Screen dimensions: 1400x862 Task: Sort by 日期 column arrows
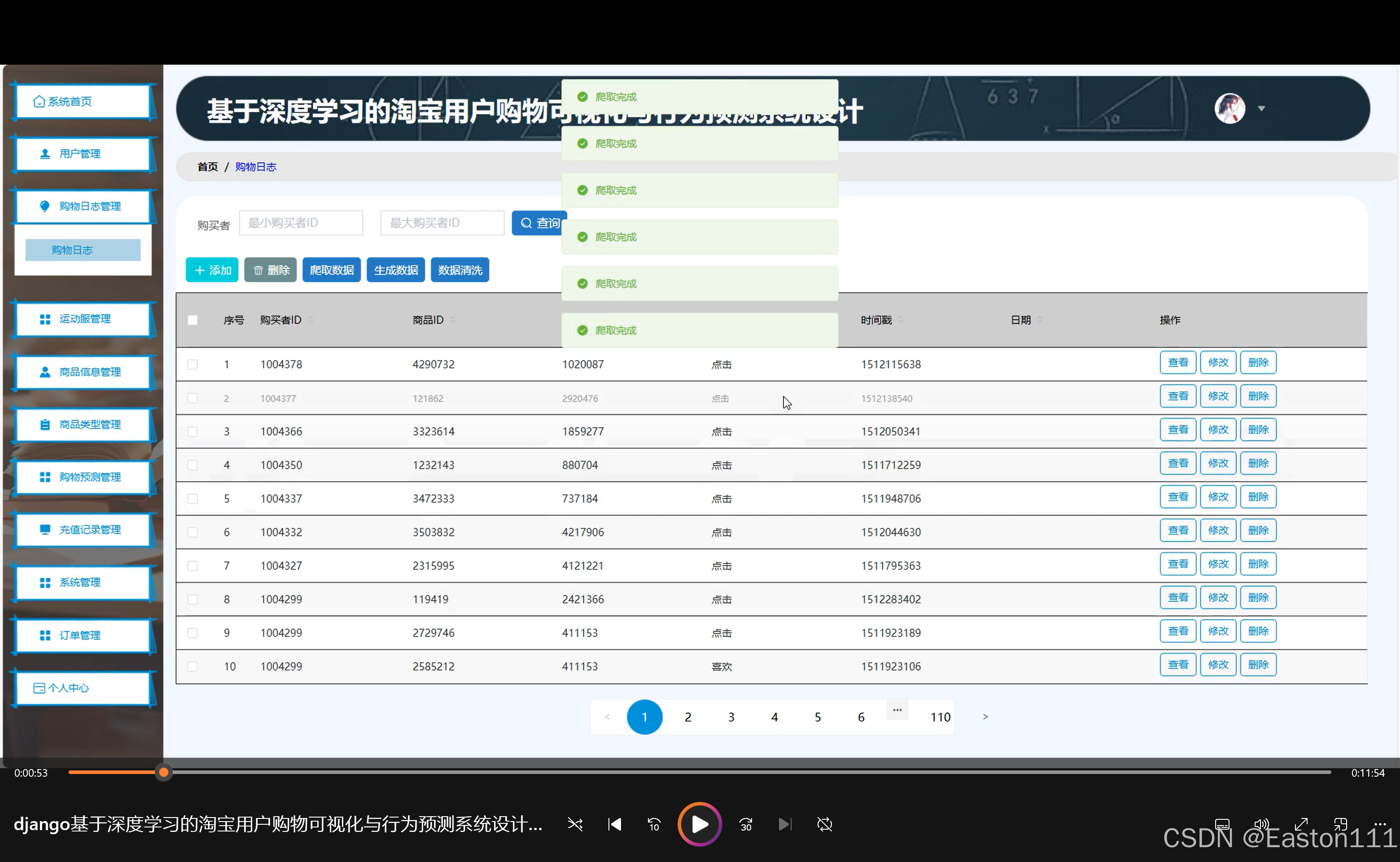tap(1040, 320)
